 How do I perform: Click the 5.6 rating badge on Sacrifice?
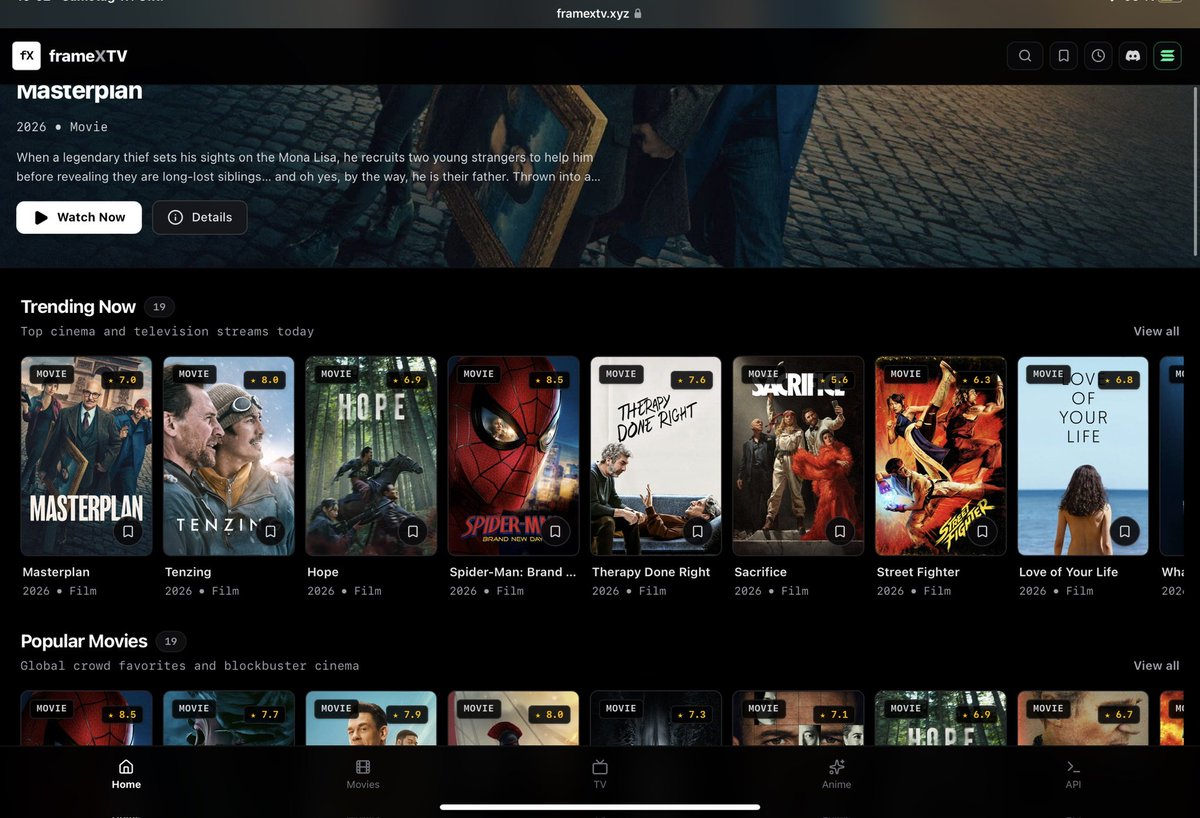pos(835,380)
